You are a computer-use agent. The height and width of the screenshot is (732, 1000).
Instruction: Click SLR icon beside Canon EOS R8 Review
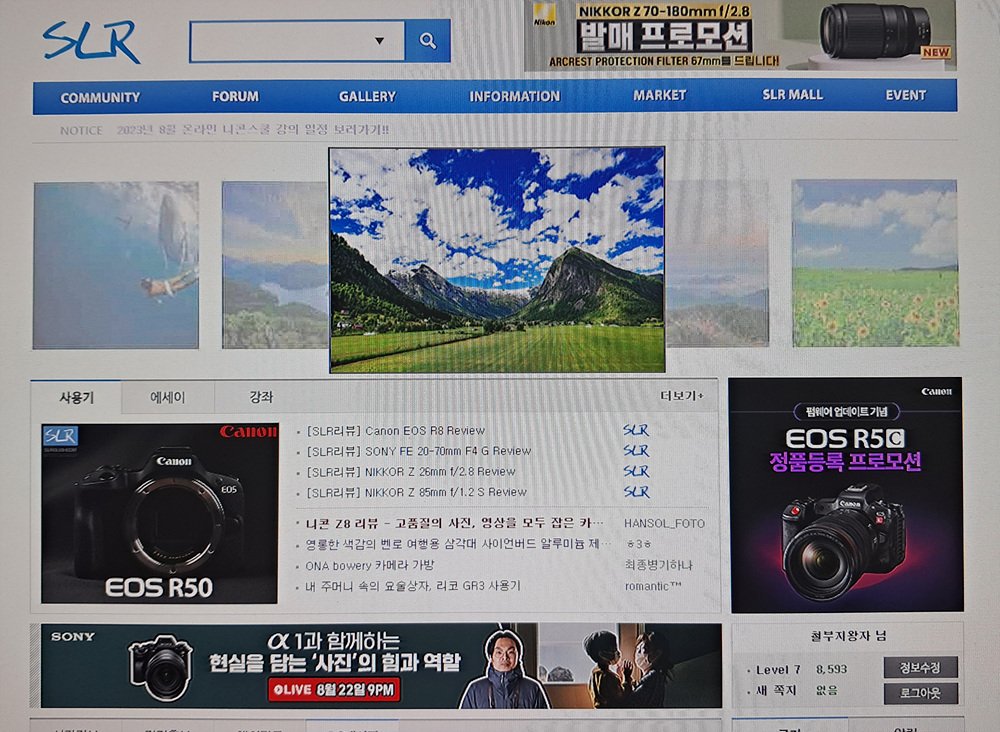pos(636,431)
